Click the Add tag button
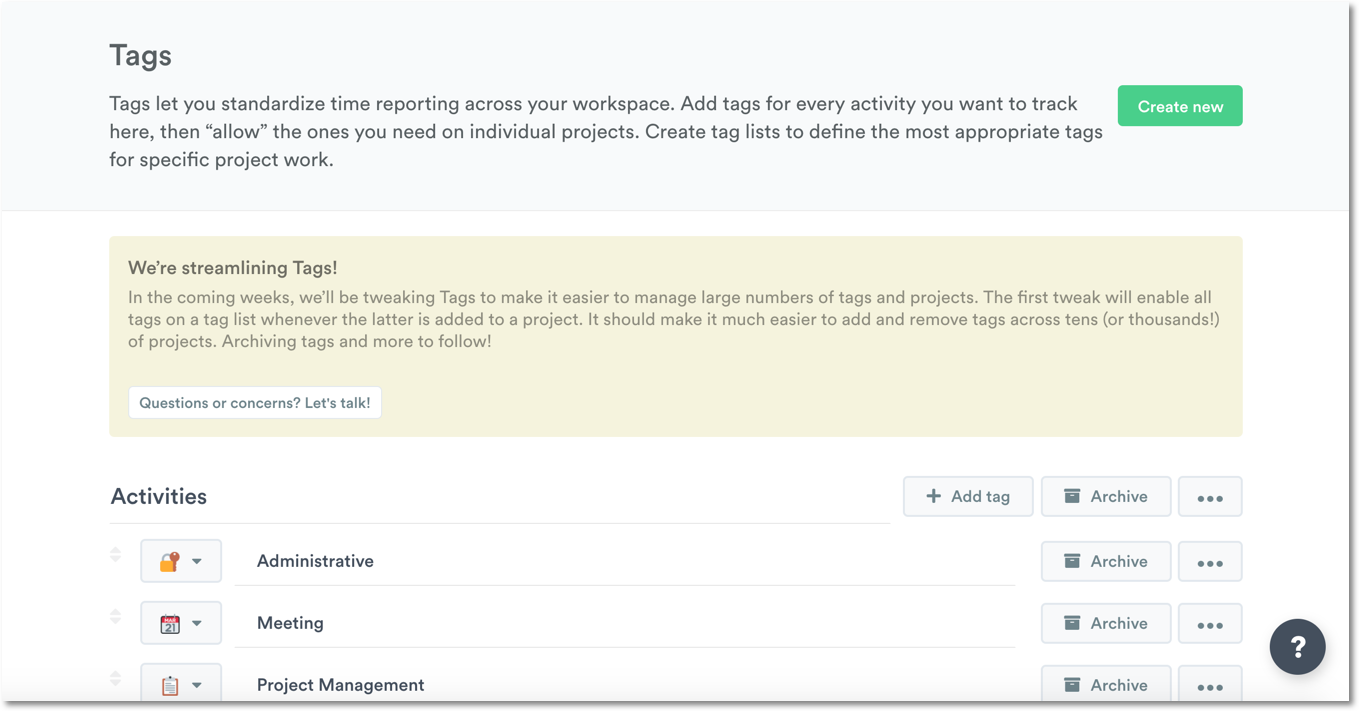The height and width of the screenshot is (711, 1359). (967, 496)
